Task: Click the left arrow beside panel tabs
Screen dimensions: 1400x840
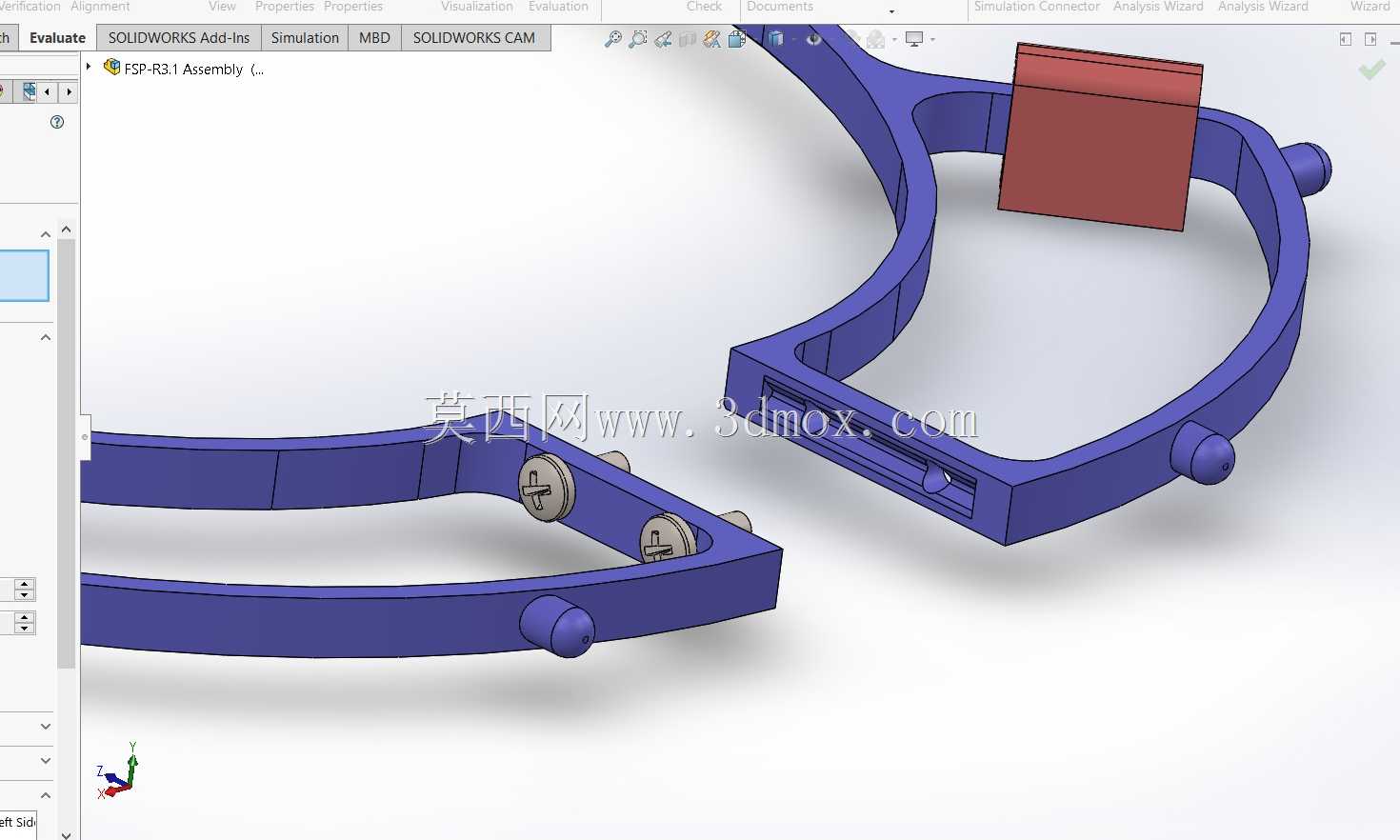Action: (48, 92)
